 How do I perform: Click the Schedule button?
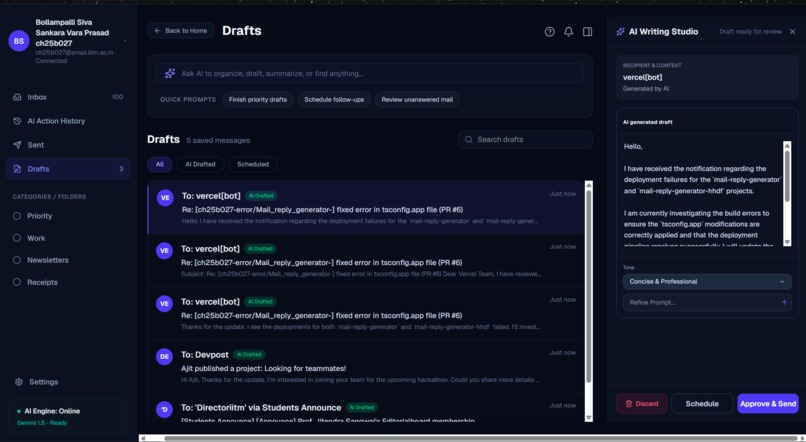(x=702, y=403)
